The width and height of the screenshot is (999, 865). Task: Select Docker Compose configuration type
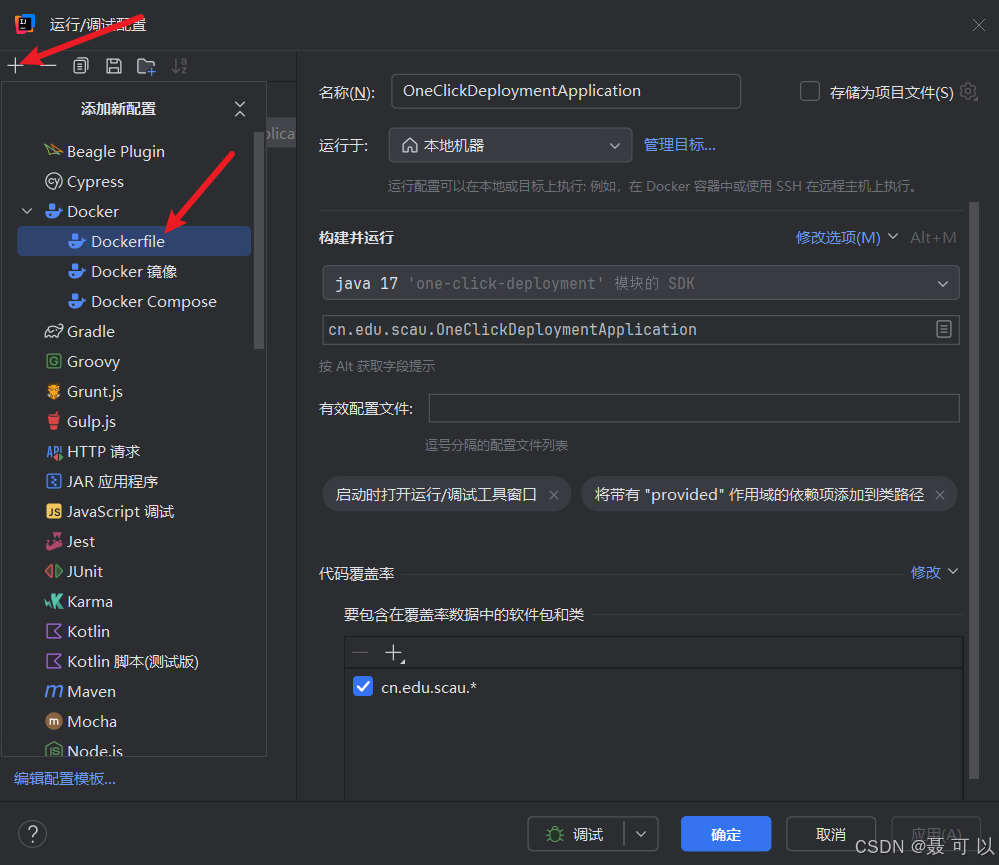154,301
